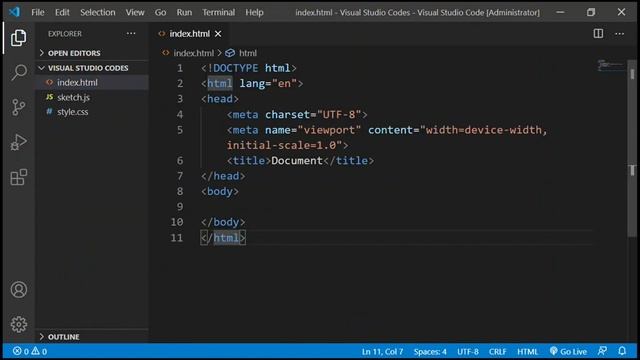Click Go Live server button
The height and width of the screenshot is (360, 640).
point(569,351)
